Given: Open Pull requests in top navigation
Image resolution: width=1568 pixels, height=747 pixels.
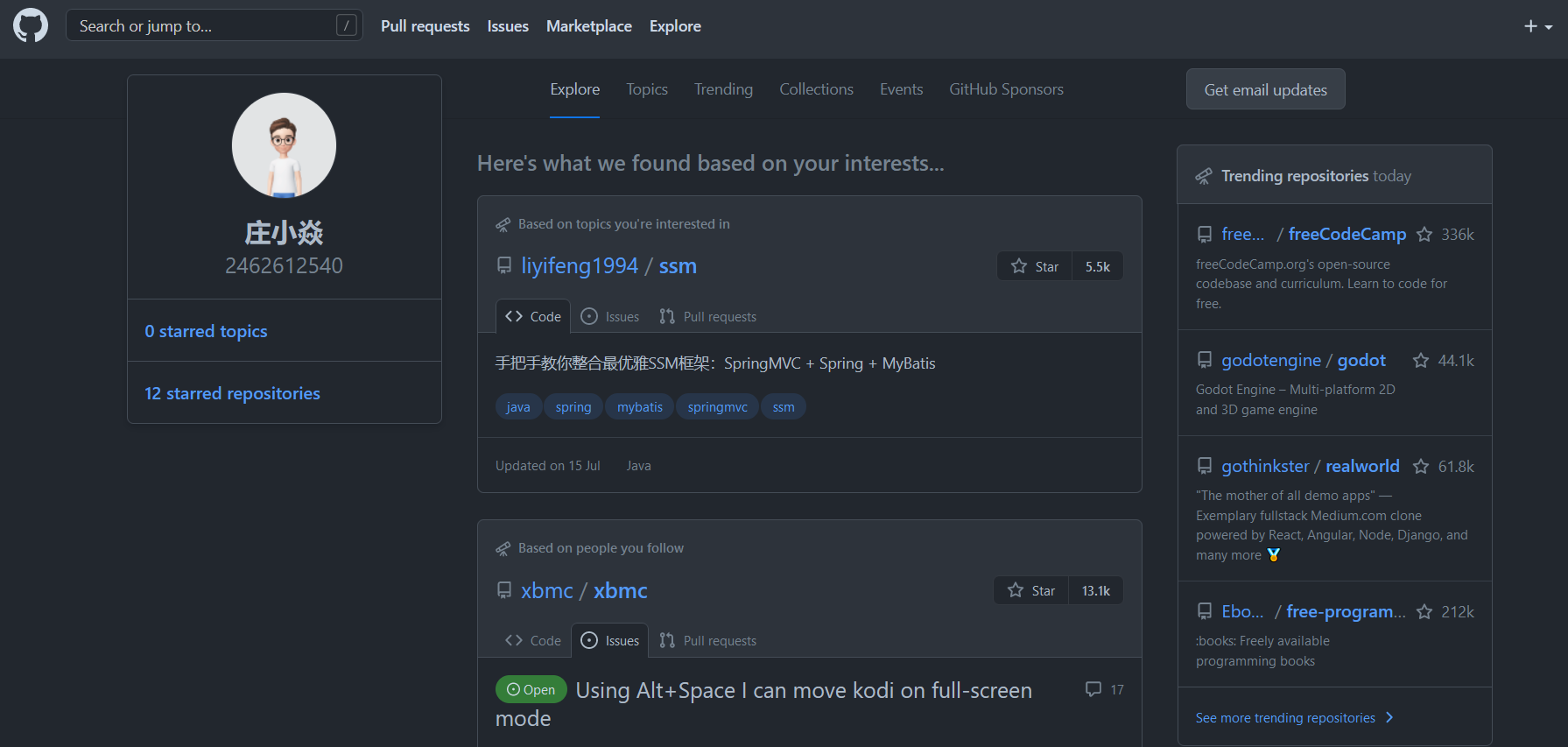Looking at the screenshot, I should pyautogui.click(x=425, y=26).
